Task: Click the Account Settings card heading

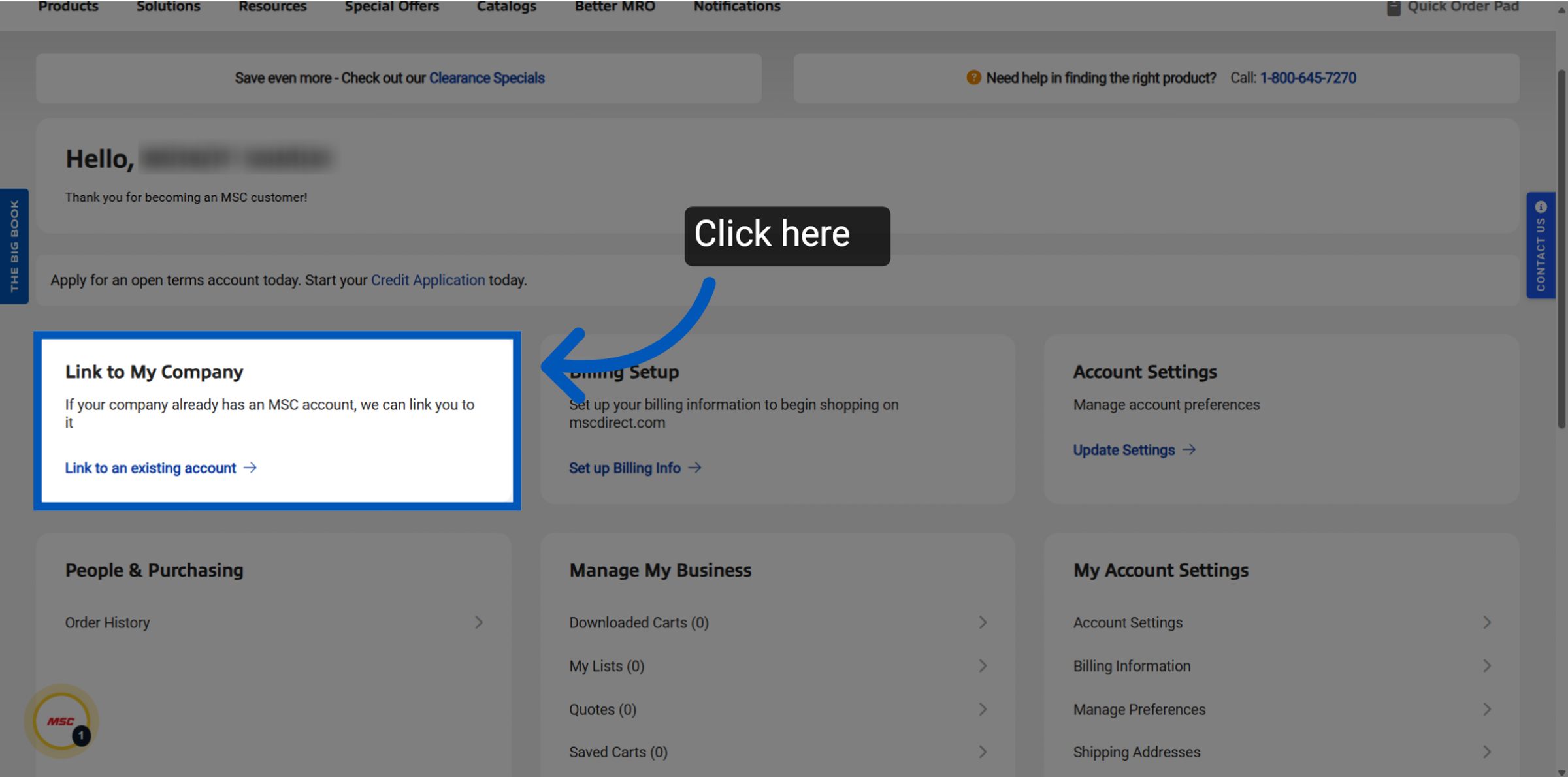Action: coord(1145,372)
